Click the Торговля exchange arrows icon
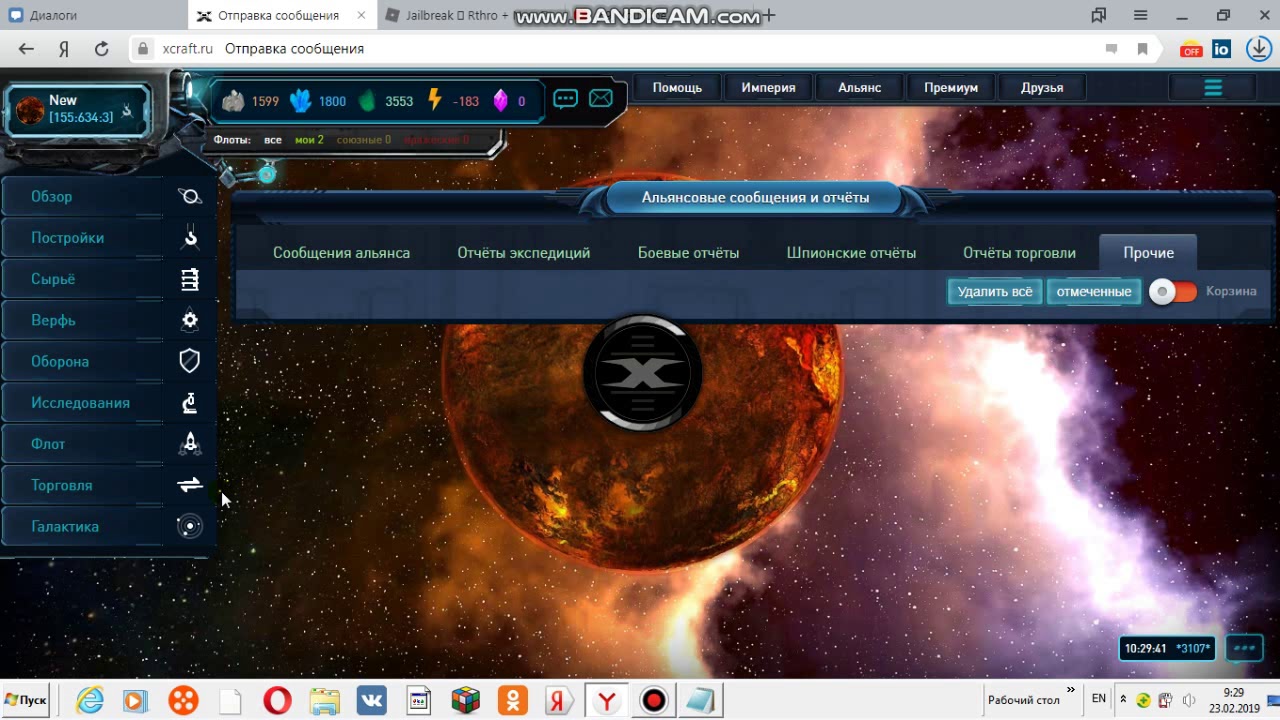 190,485
